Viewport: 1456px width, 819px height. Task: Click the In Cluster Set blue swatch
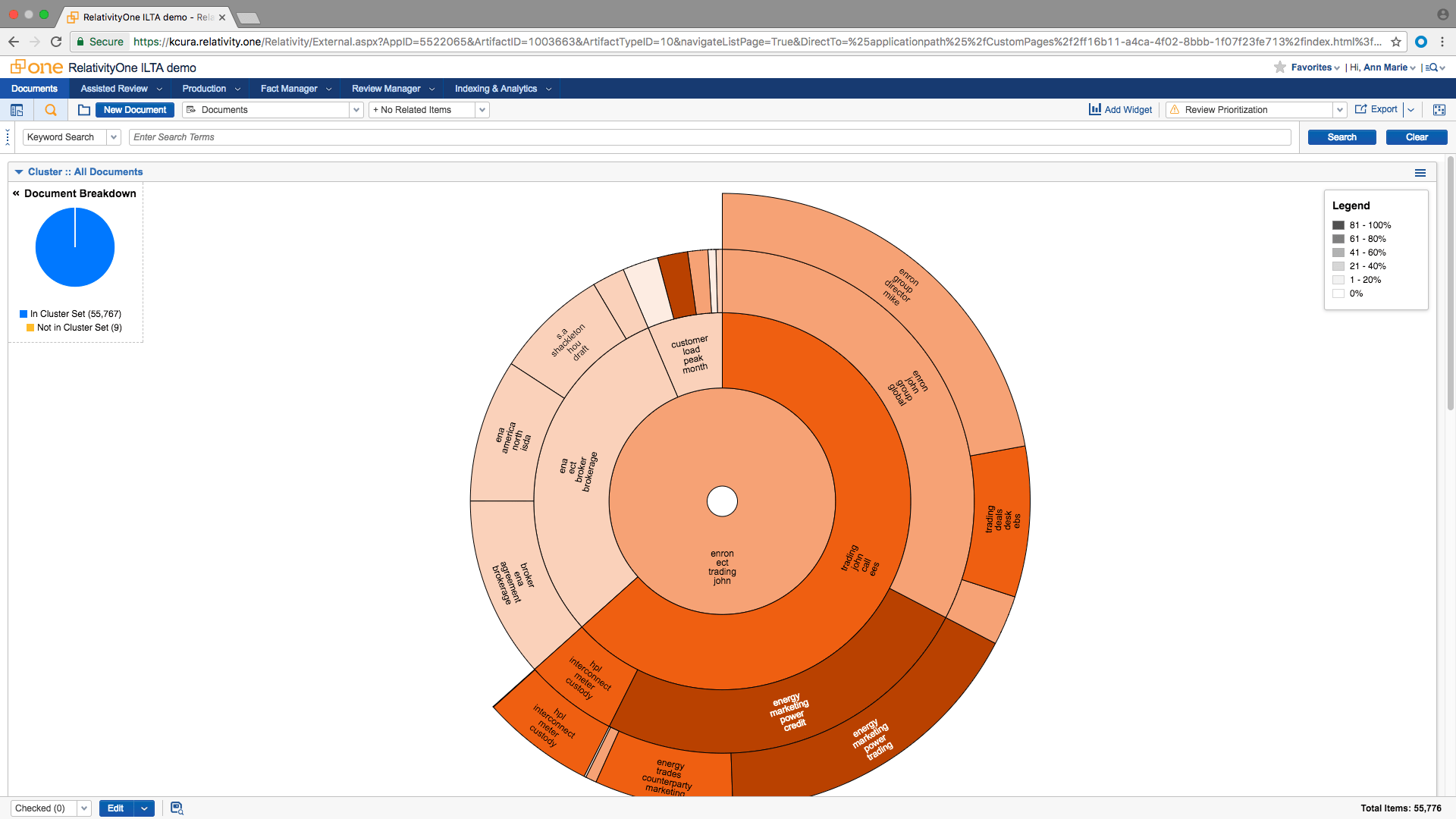coord(24,314)
